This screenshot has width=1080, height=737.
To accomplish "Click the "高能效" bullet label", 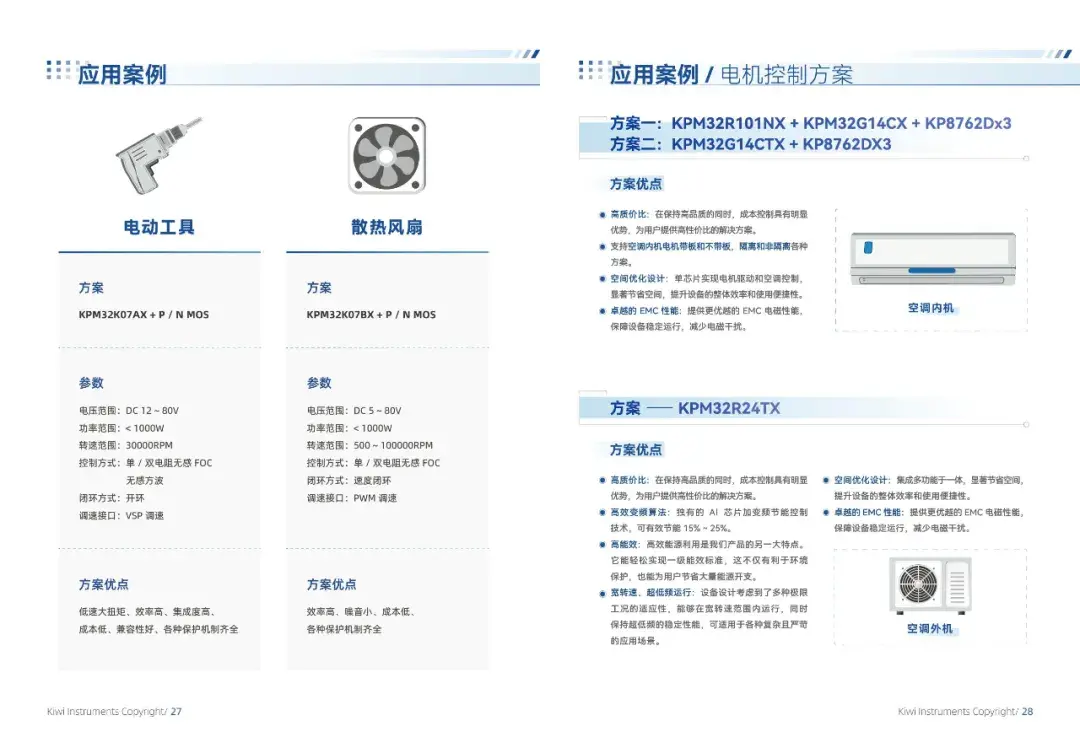I will 624,545.
